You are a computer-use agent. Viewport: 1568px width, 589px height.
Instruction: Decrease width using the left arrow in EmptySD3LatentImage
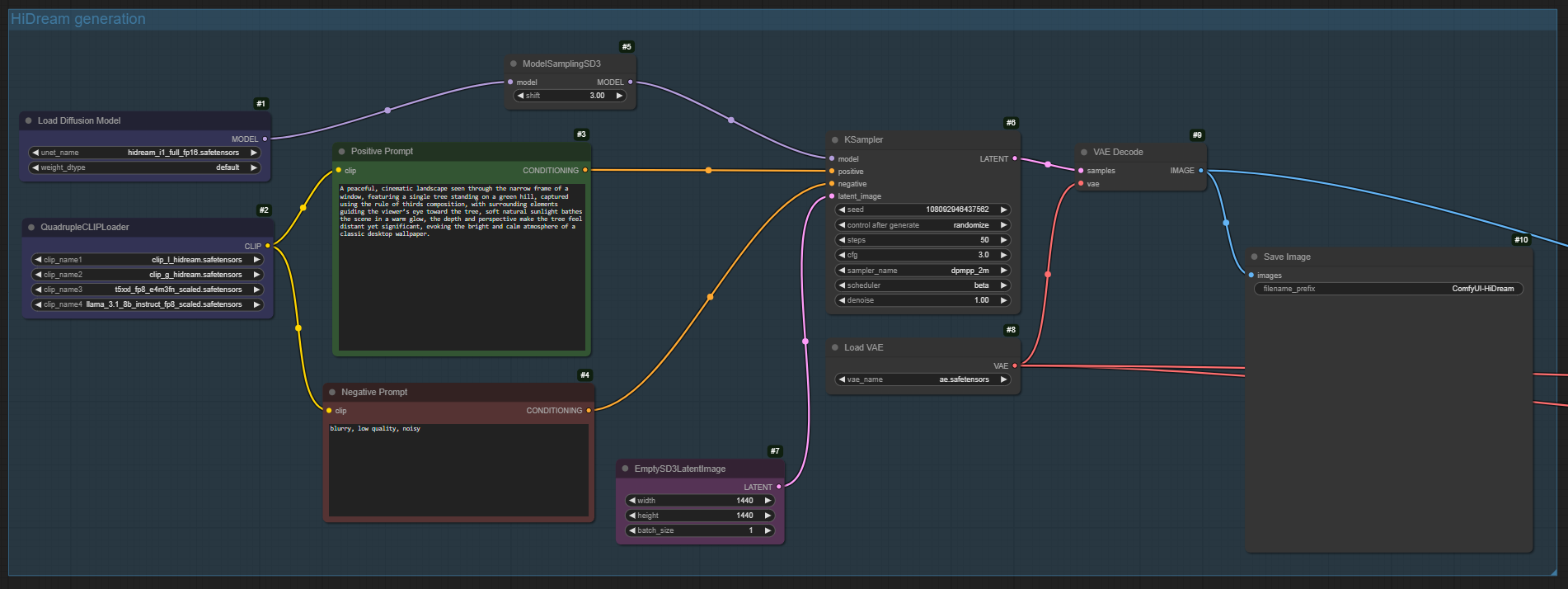coord(631,501)
